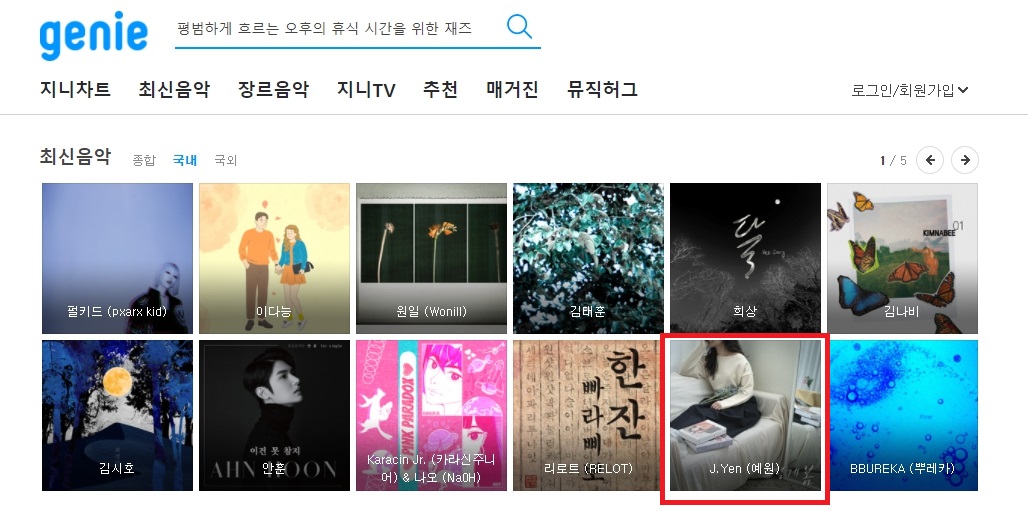Open the 최신음악 section heading link
Viewport: 1028px width, 514px height.
tap(75, 157)
